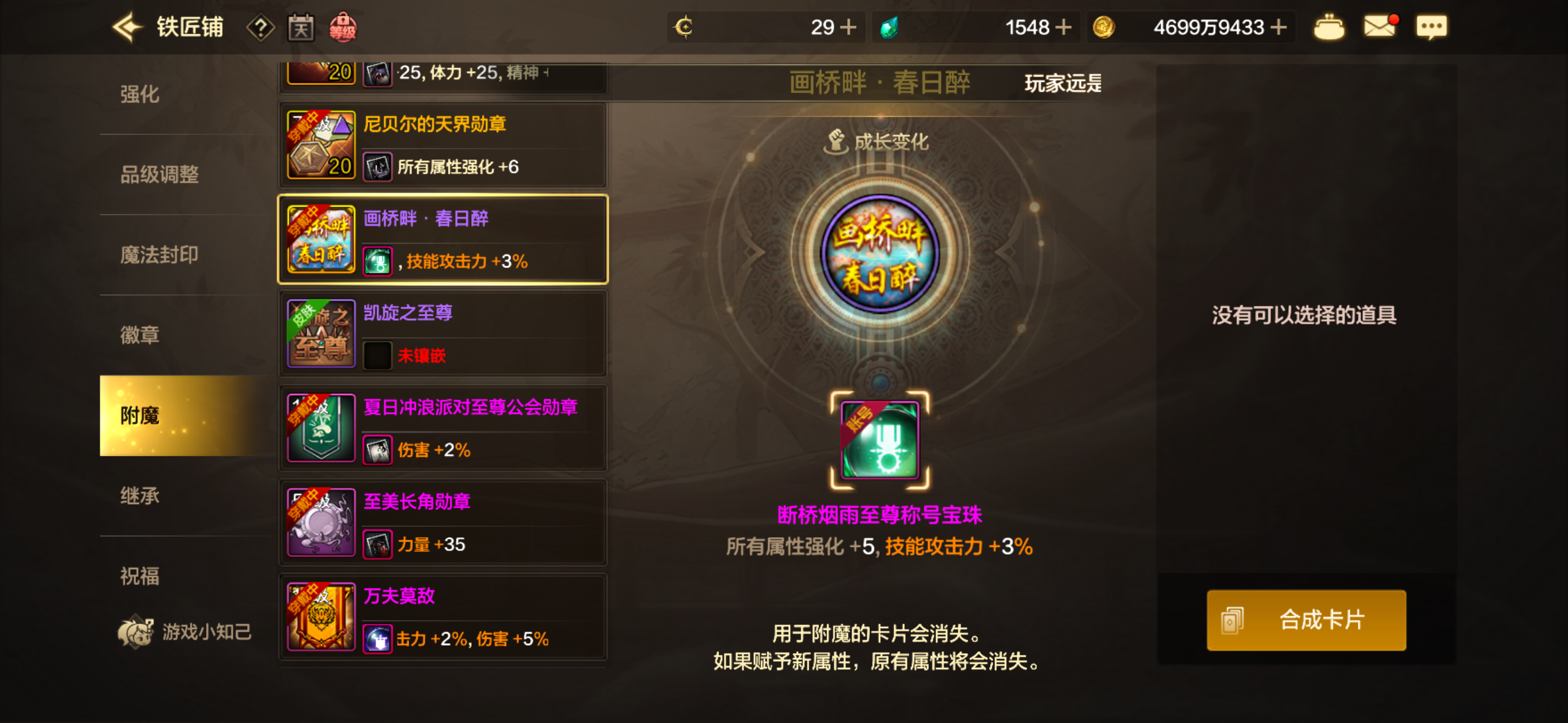Select the 断桥烟雨至尊称号宝珠 orb icon
Viewport: 1568px width, 723px height.
pyautogui.click(x=880, y=440)
